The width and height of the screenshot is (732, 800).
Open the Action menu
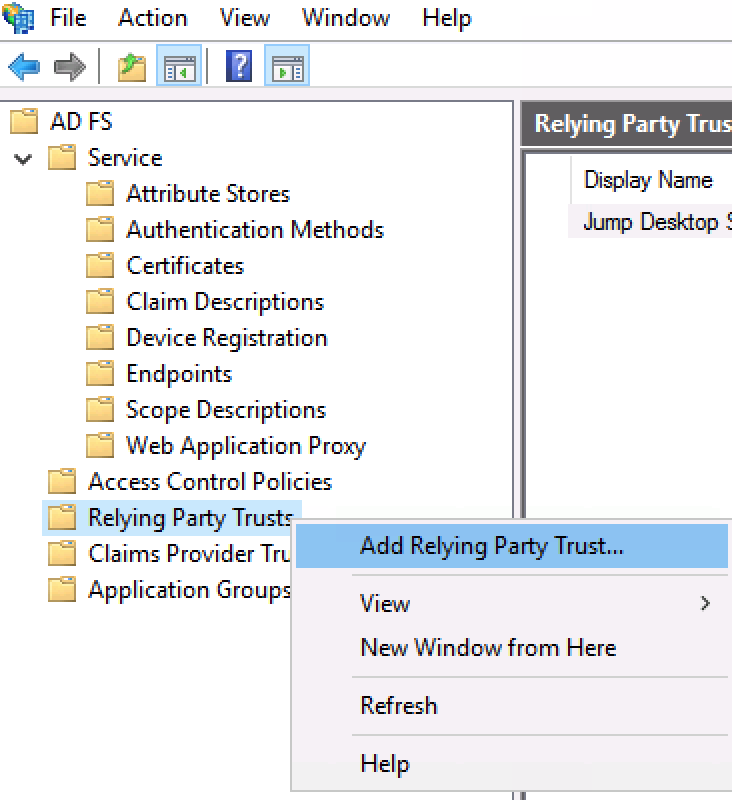[153, 18]
